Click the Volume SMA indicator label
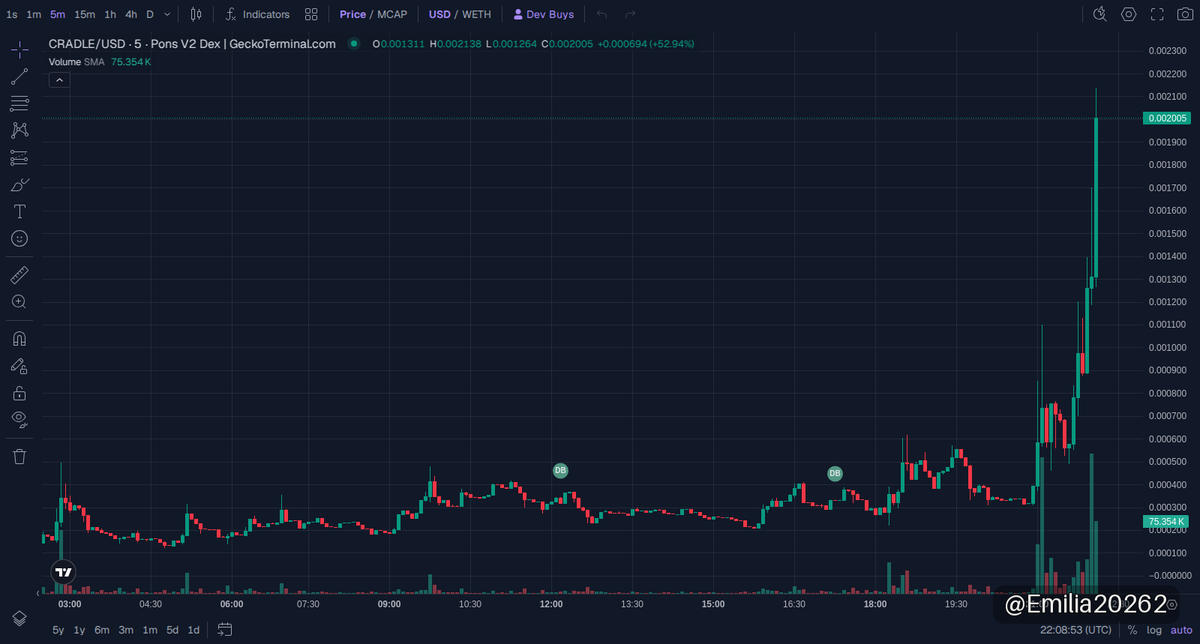This screenshot has width=1200, height=644. 77,62
